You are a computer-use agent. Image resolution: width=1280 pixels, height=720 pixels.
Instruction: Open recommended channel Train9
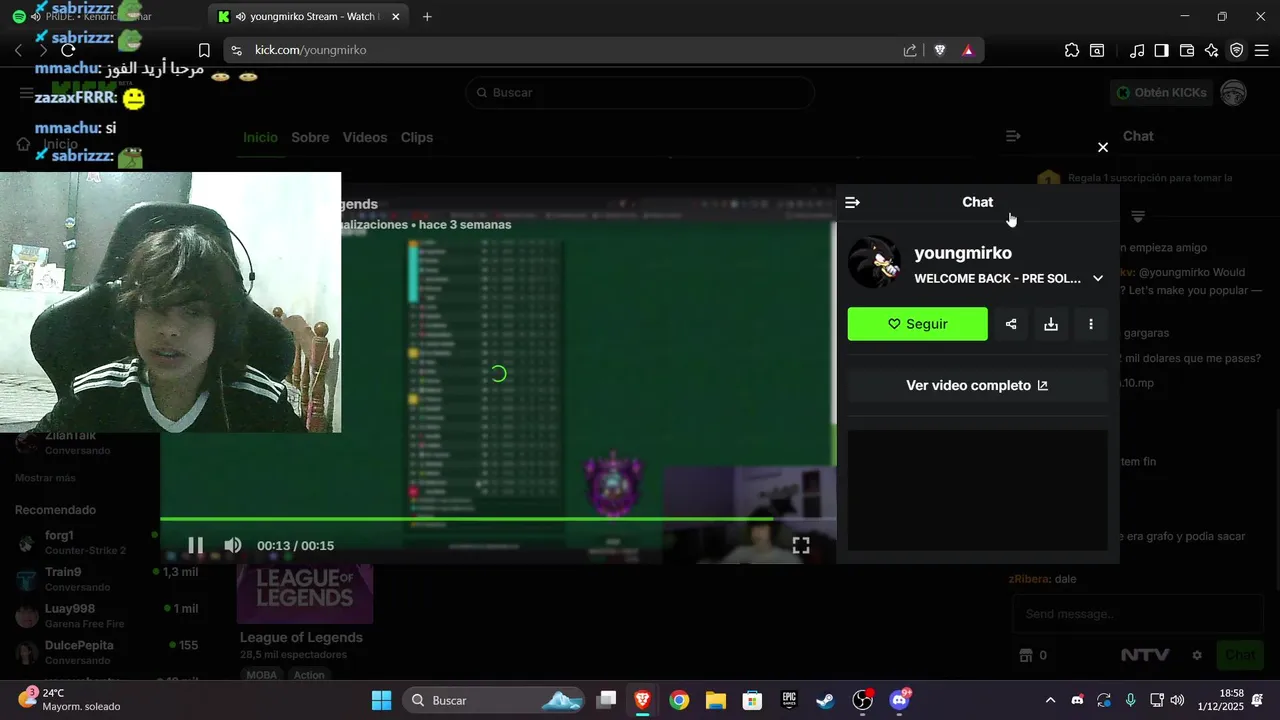[105, 579]
